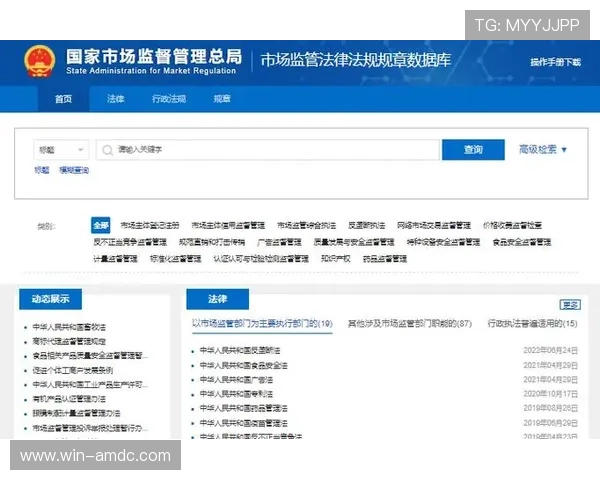The height and width of the screenshot is (480, 600).
Task: Filter by 质量发展与安全监督管理 category
Action: tap(354, 242)
